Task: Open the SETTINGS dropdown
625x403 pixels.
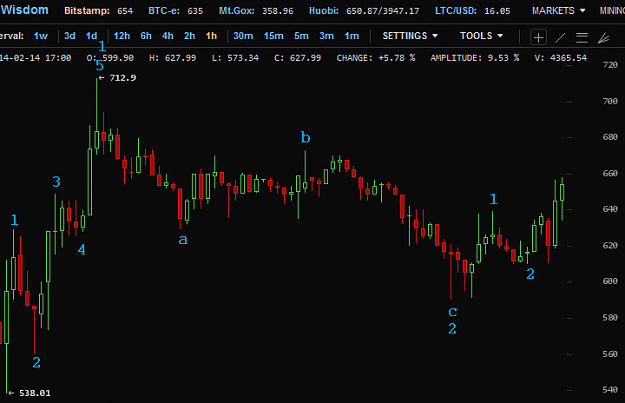Action: 410,36
